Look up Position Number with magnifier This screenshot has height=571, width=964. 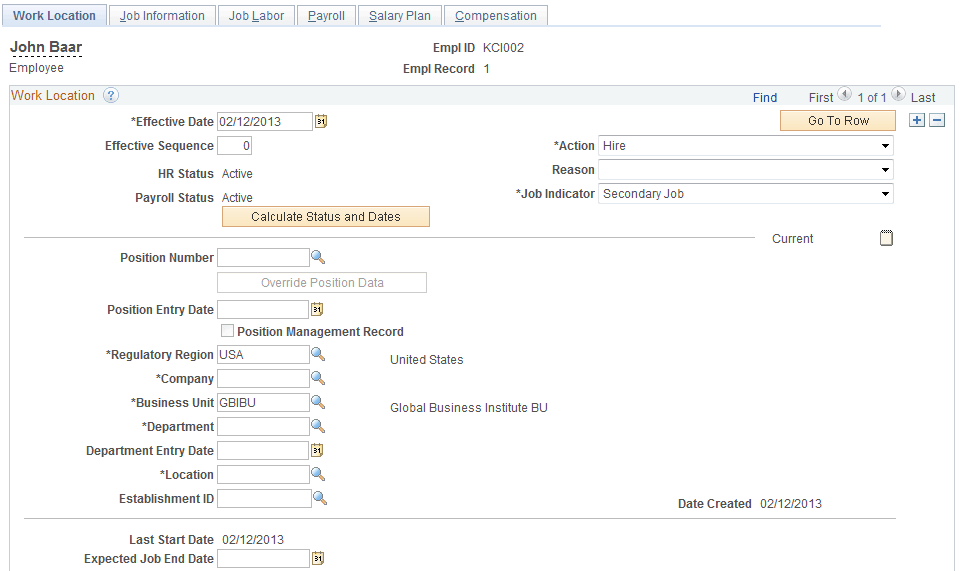click(318, 257)
